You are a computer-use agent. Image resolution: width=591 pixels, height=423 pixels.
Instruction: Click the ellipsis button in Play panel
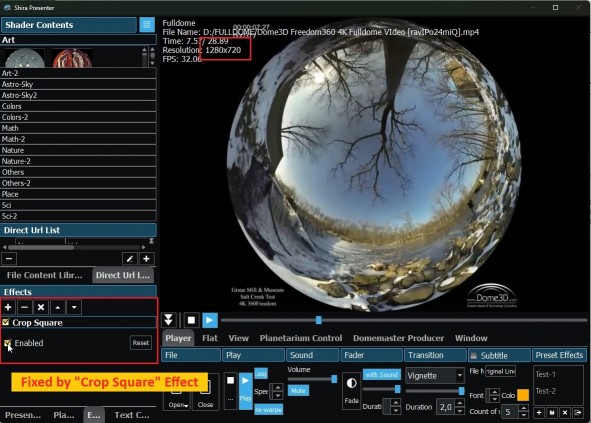[230, 399]
